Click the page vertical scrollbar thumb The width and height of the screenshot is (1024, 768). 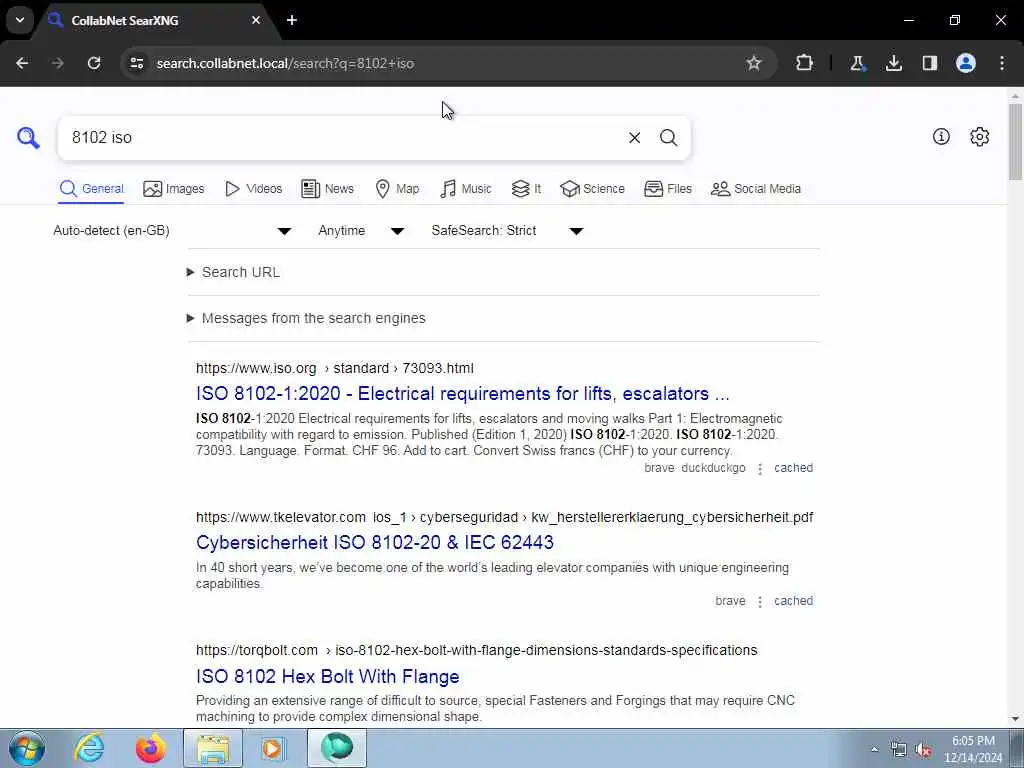point(1015,141)
